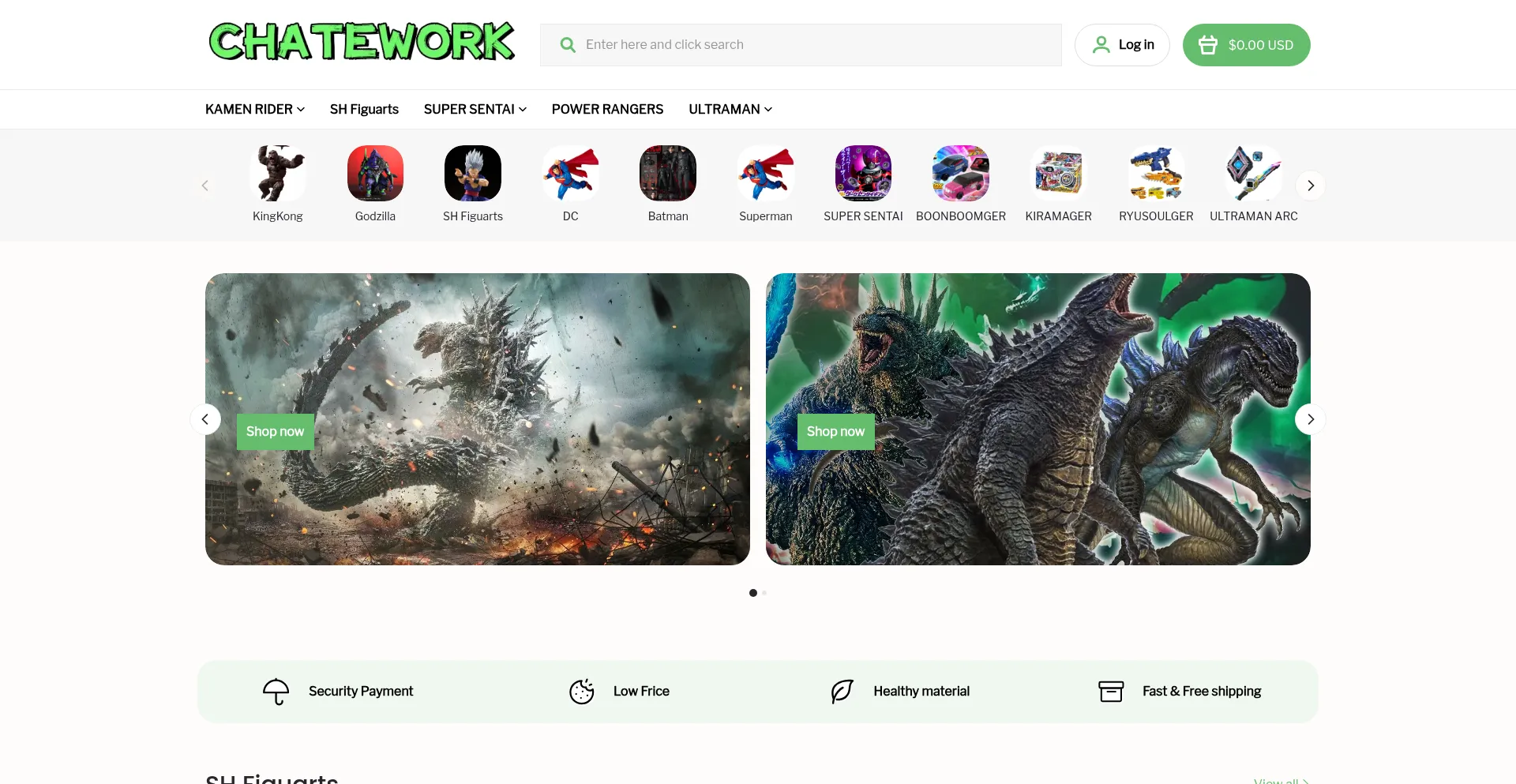Click the Batman category label

click(x=668, y=216)
